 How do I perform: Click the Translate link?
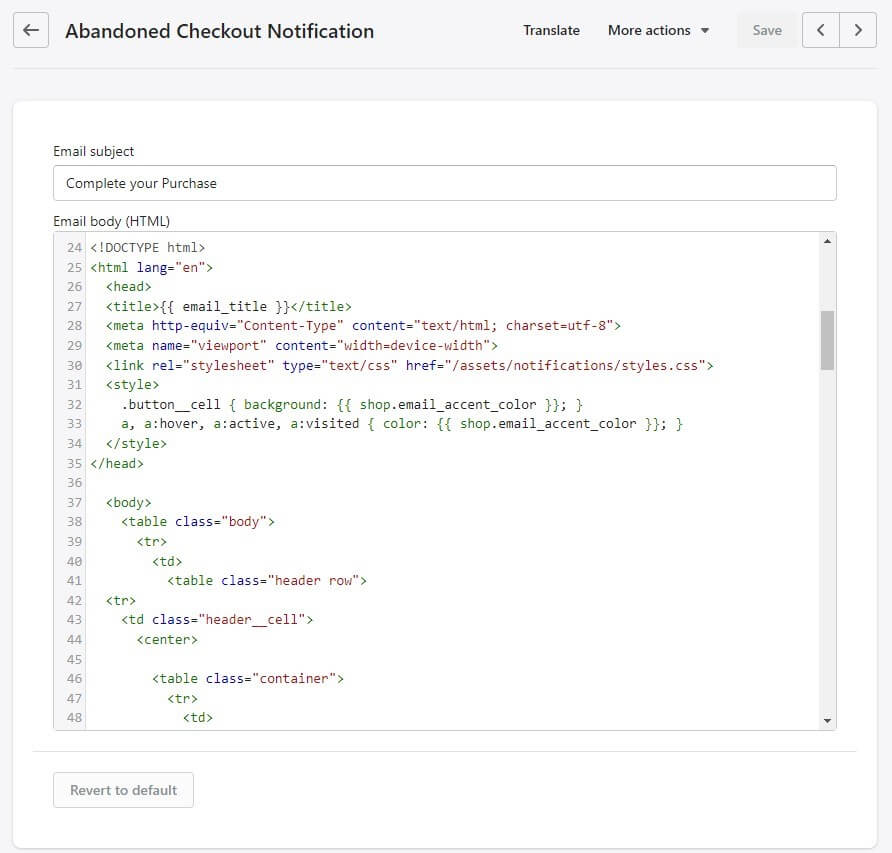click(x=551, y=30)
